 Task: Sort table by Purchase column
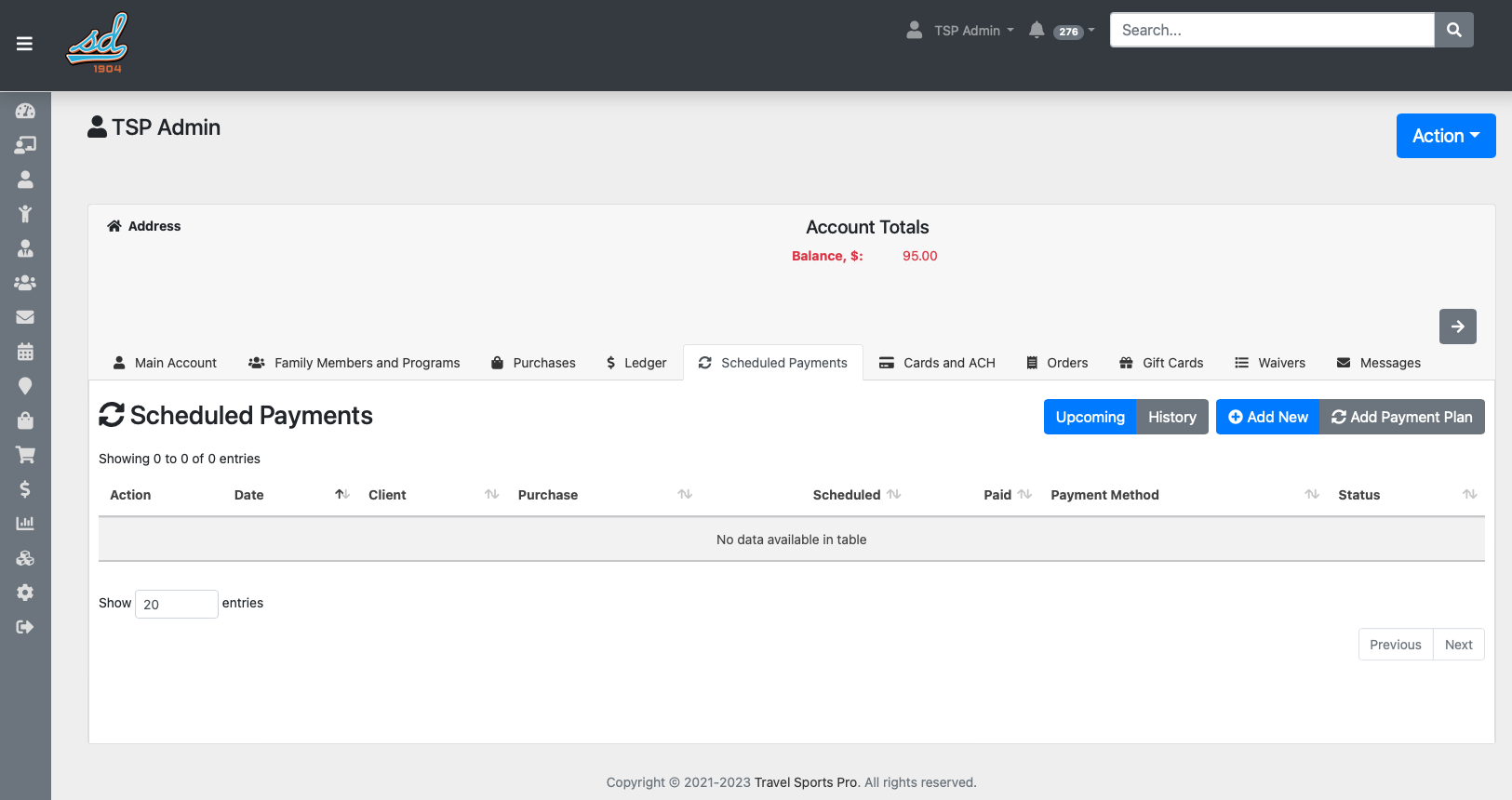(x=603, y=495)
